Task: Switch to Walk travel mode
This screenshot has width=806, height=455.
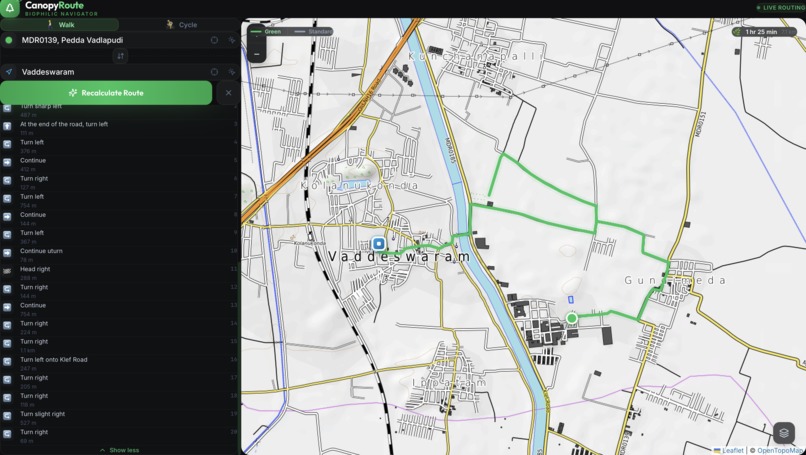Action: pyautogui.click(x=61, y=25)
